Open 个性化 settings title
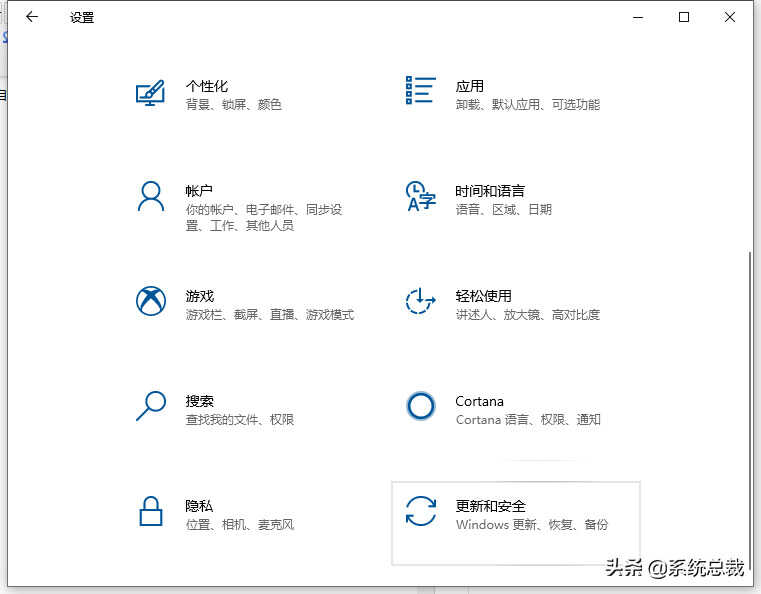This screenshot has height=594, width=761. 207,86
